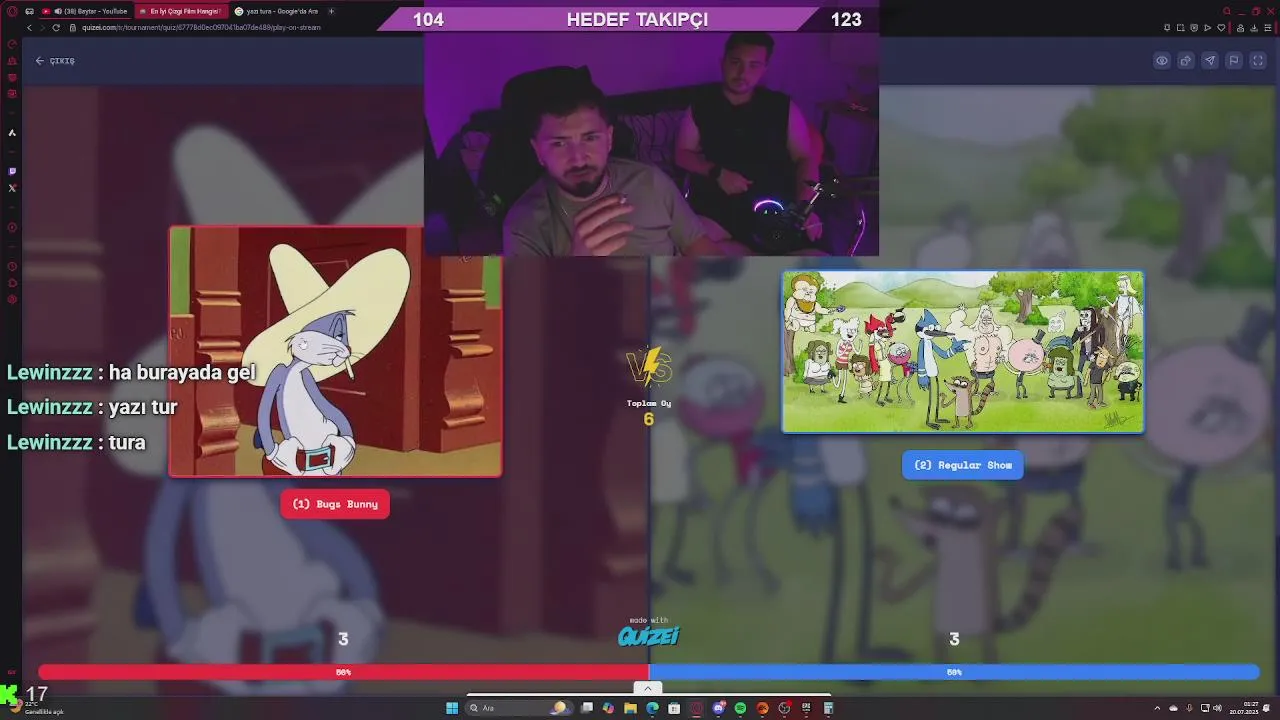This screenshot has height=720, width=1280.
Task: Mute the YouTube tab via speaker icon
Action: [58, 11]
